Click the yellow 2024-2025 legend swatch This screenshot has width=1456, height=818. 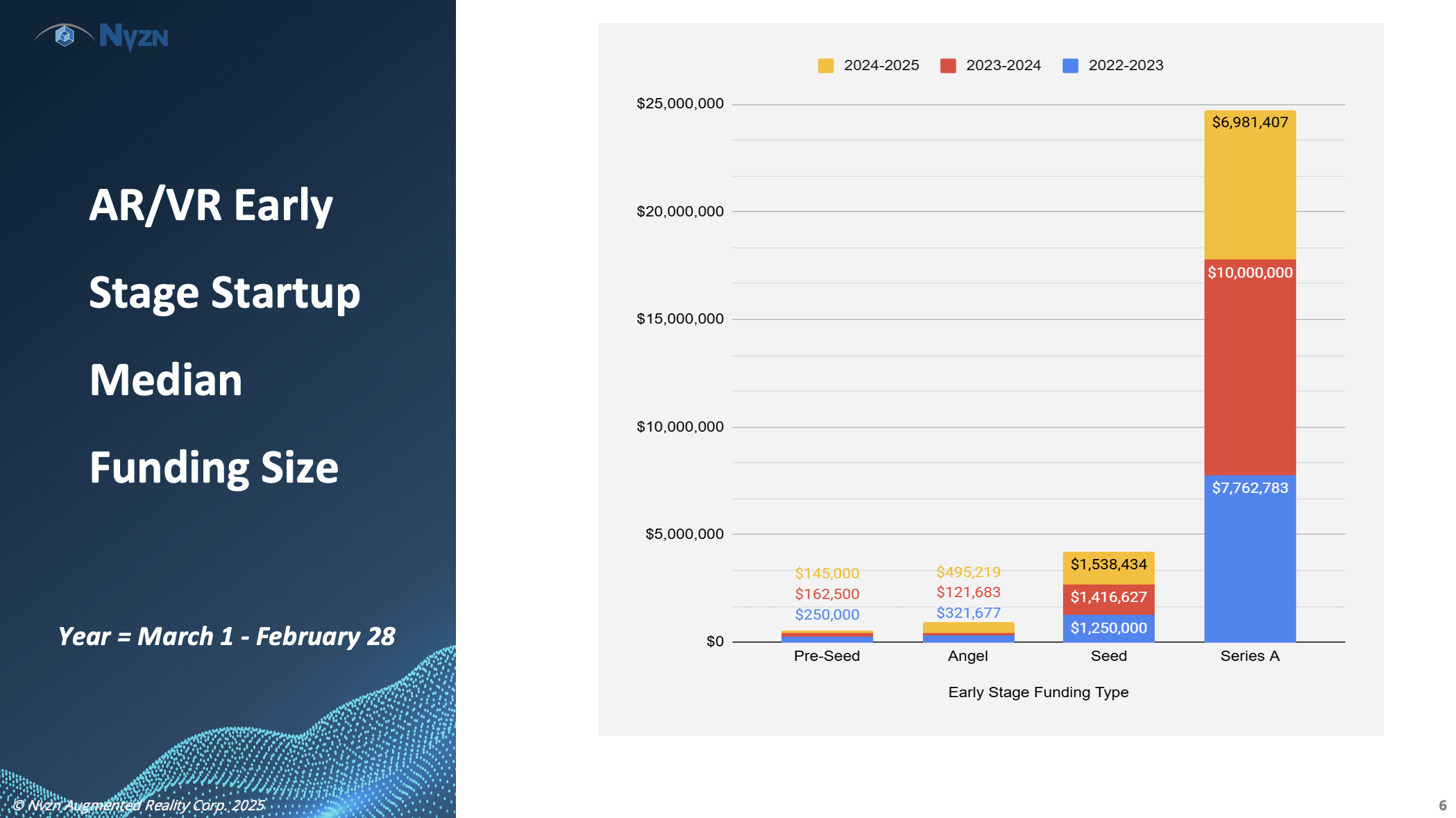pyautogui.click(x=825, y=66)
